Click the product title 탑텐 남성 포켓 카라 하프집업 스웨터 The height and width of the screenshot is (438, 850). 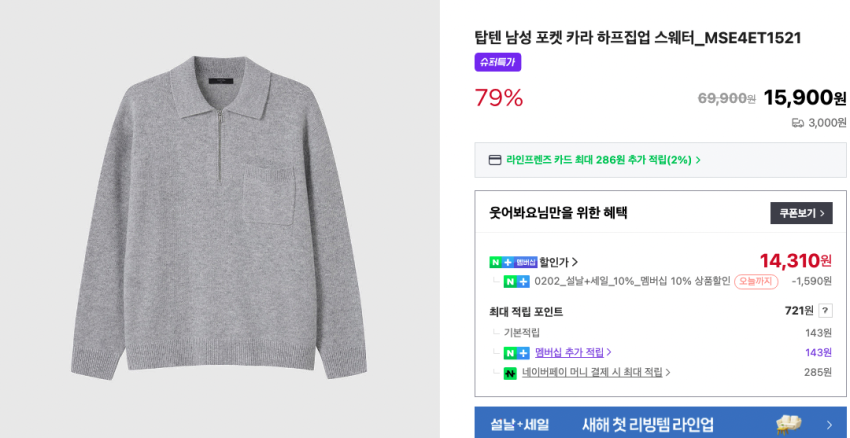click(637, 38)
